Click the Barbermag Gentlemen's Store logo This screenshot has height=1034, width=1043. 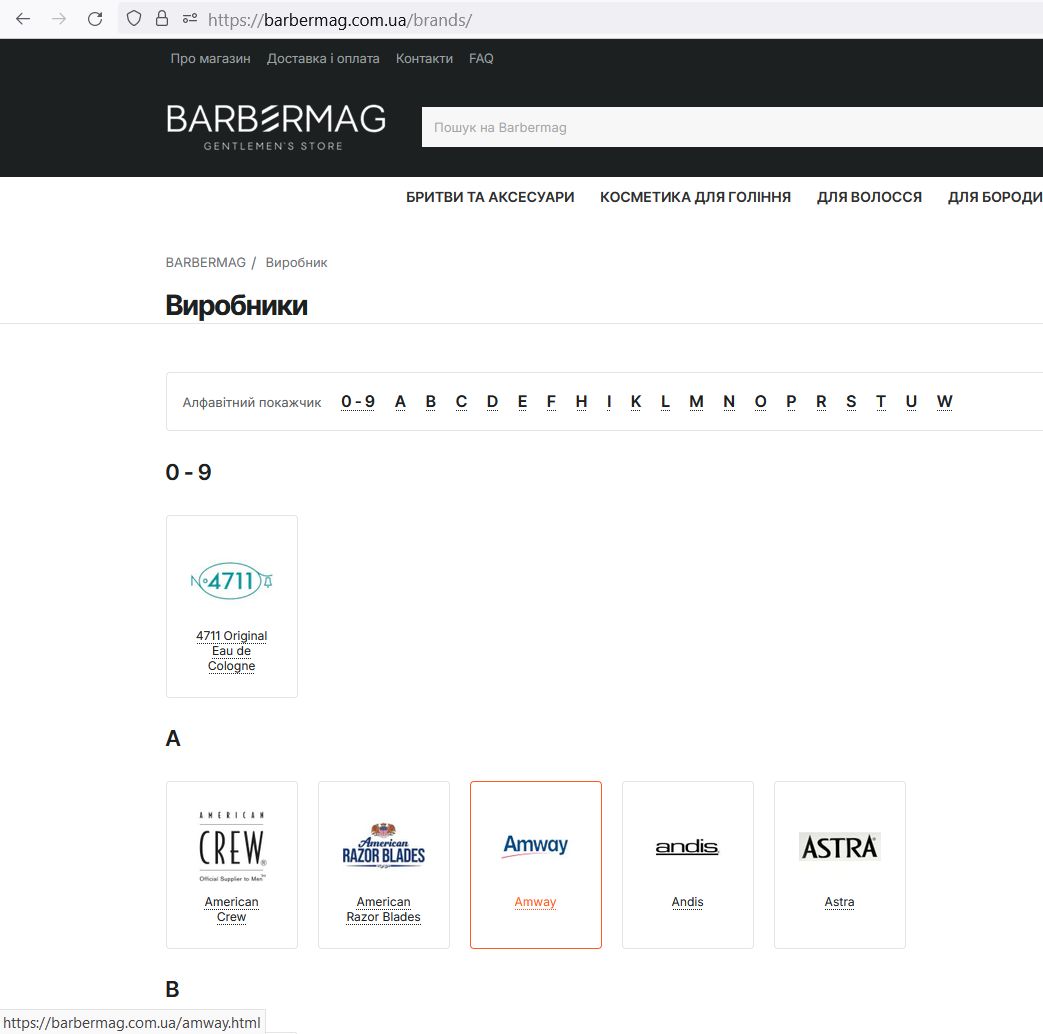point(276,127)
